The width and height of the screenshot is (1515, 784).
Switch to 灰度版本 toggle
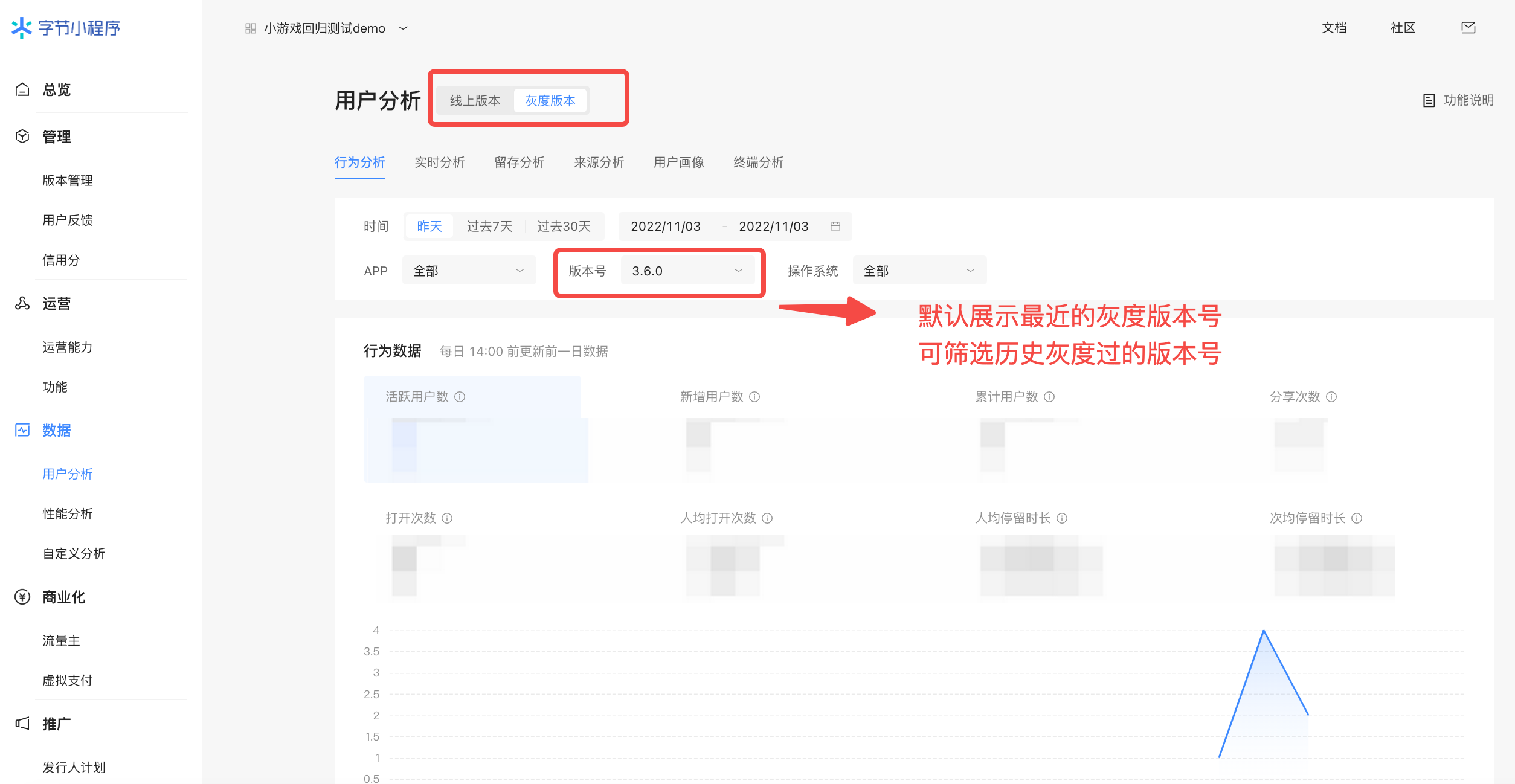coord(550,100)
